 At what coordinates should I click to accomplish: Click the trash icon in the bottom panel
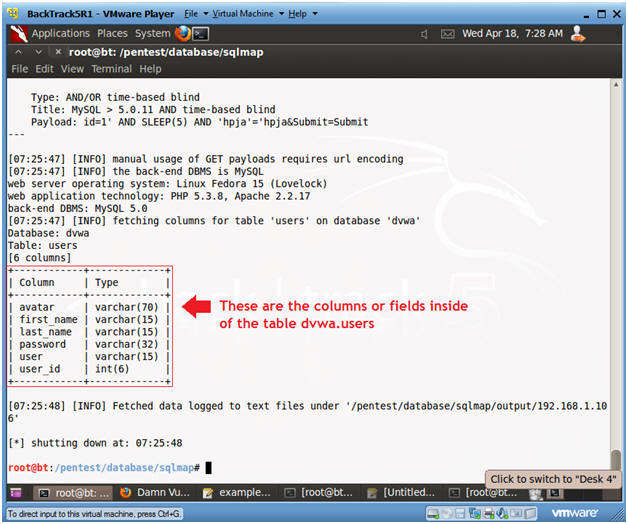pyautogui.click(x=536, y=494)
